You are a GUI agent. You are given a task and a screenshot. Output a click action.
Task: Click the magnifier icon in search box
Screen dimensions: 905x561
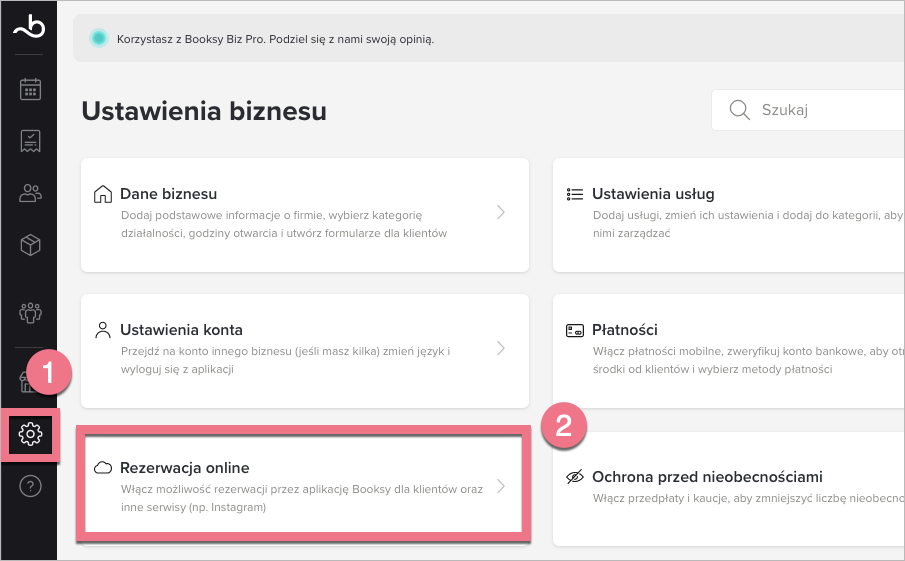[740, 110]
